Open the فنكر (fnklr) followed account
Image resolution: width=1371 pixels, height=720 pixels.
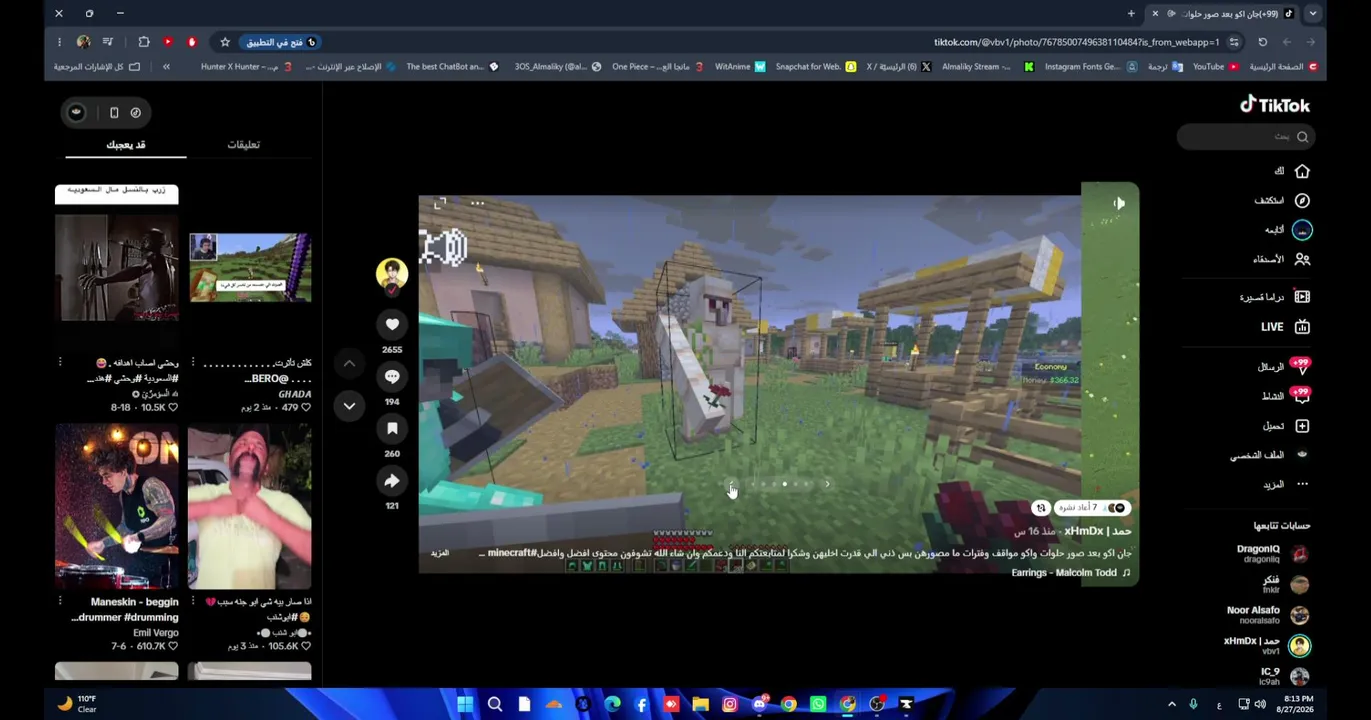1285,584
